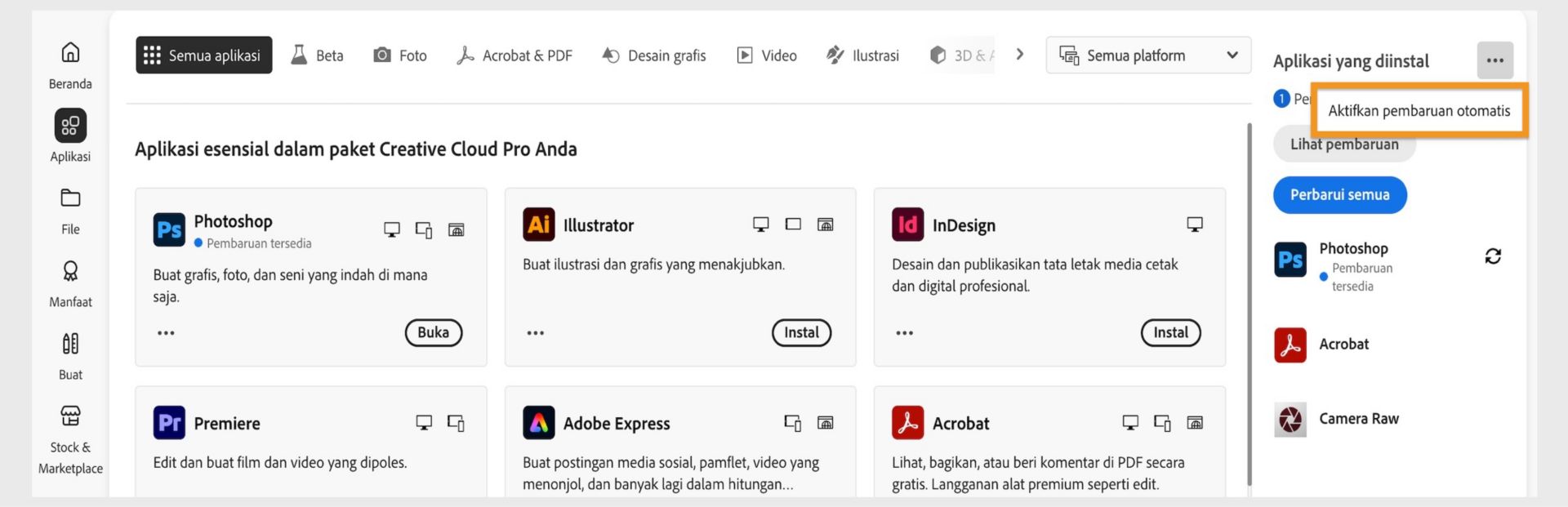Click Instal on the Illustrator card

[x=801, y=332]
